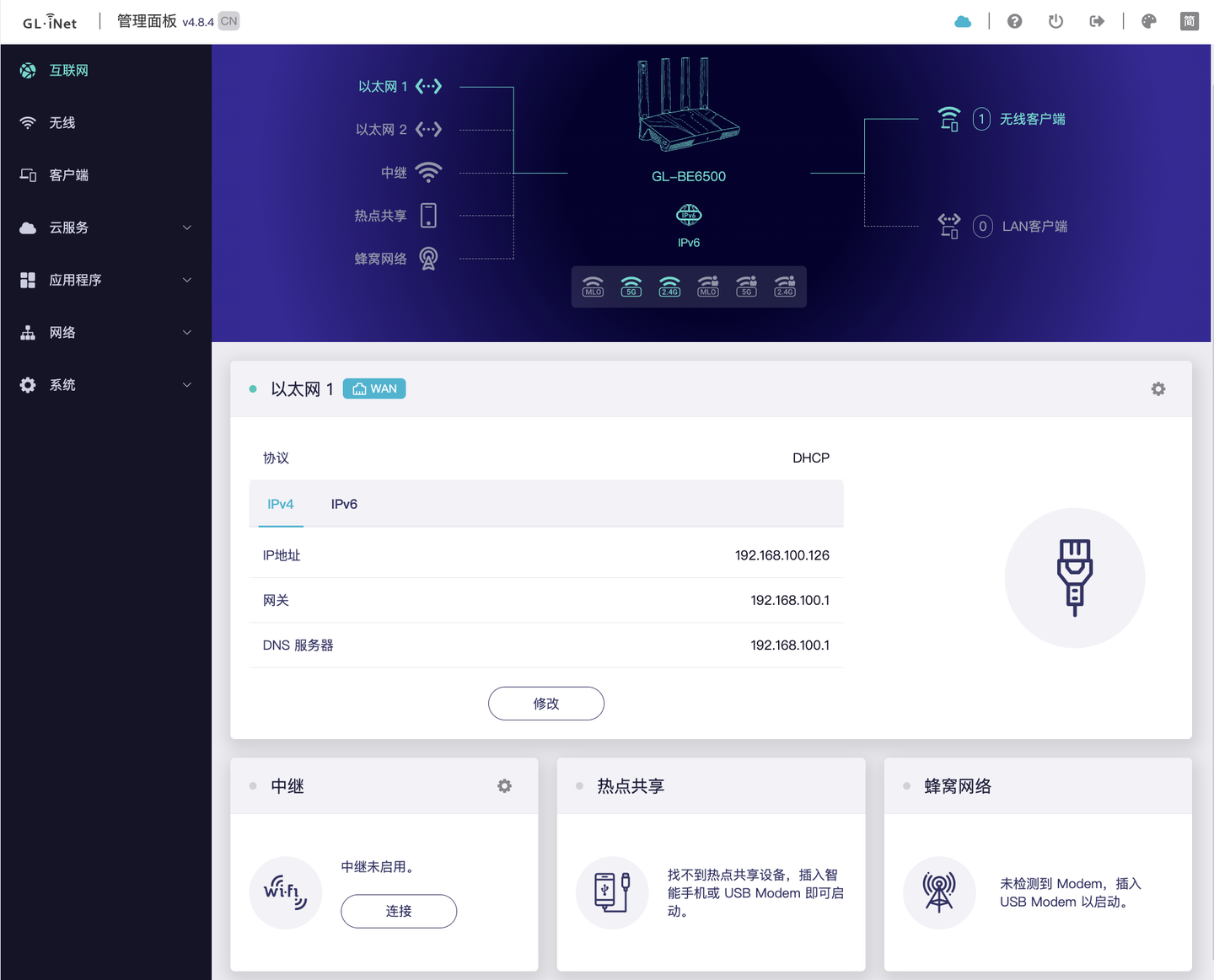Click the 以太网 2 Ethernet port icon in diagram
The width and height of the screenshot is (1214, 980).
428,130
